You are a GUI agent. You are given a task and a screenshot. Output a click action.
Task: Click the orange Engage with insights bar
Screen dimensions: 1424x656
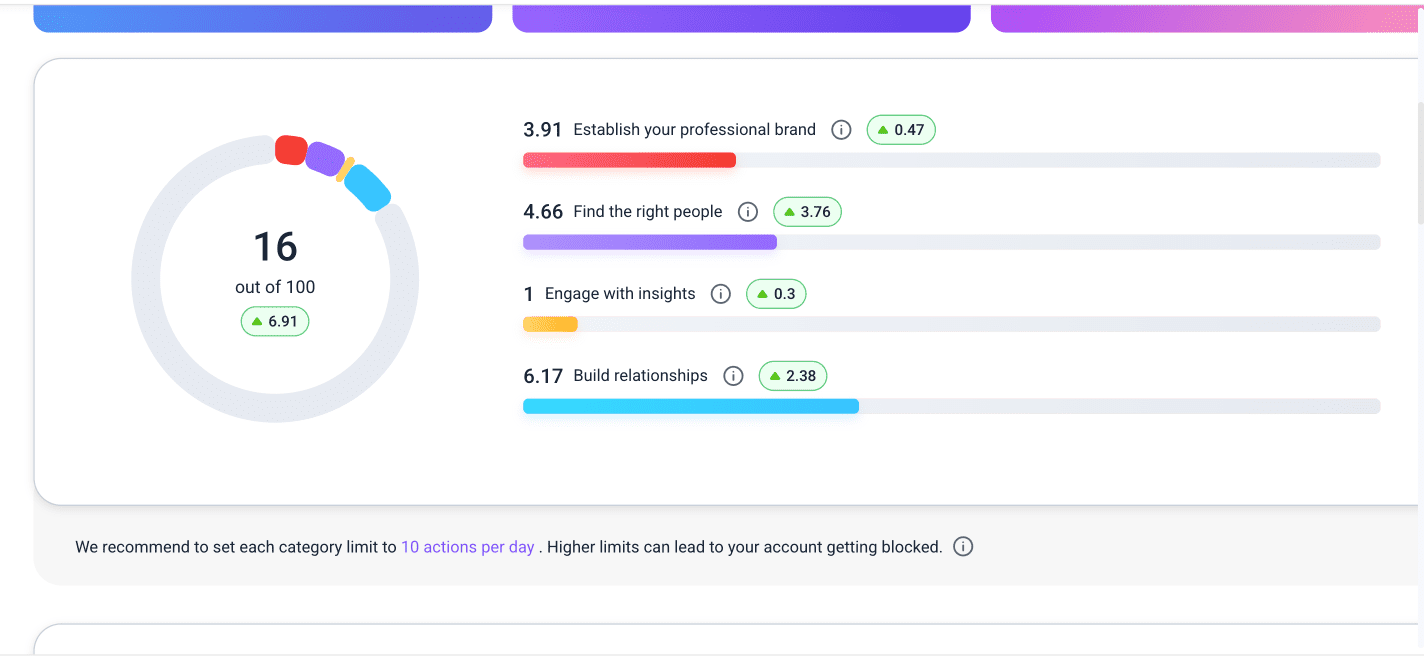pyautogui.click(x=550, y=324)
